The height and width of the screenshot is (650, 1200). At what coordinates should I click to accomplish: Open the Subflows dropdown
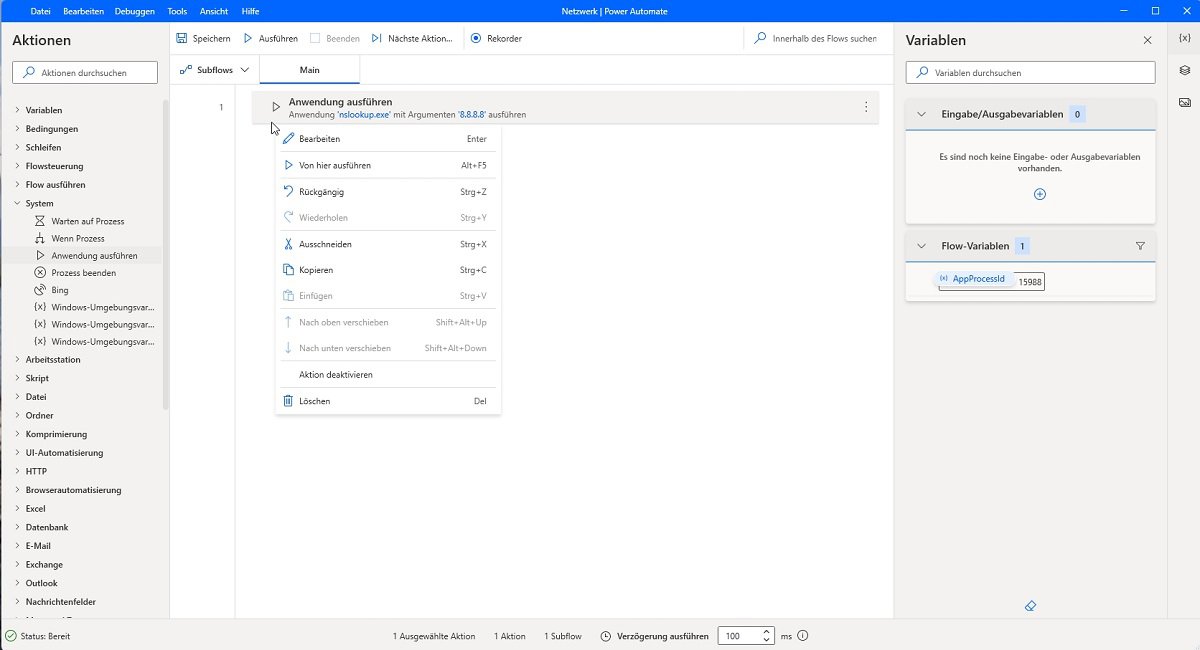click(x=213, y=69)
